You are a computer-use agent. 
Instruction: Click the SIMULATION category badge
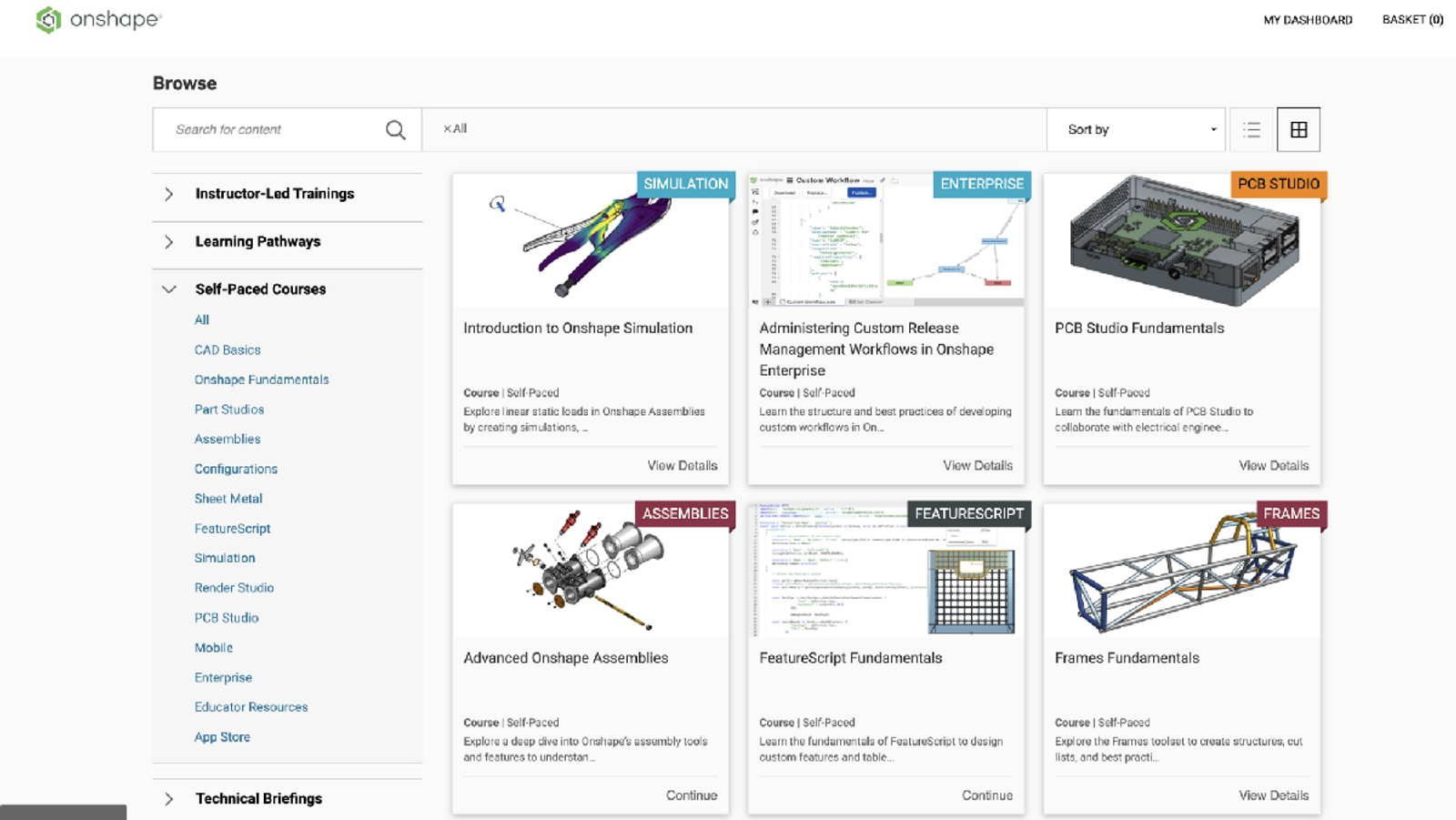point(685,184)
